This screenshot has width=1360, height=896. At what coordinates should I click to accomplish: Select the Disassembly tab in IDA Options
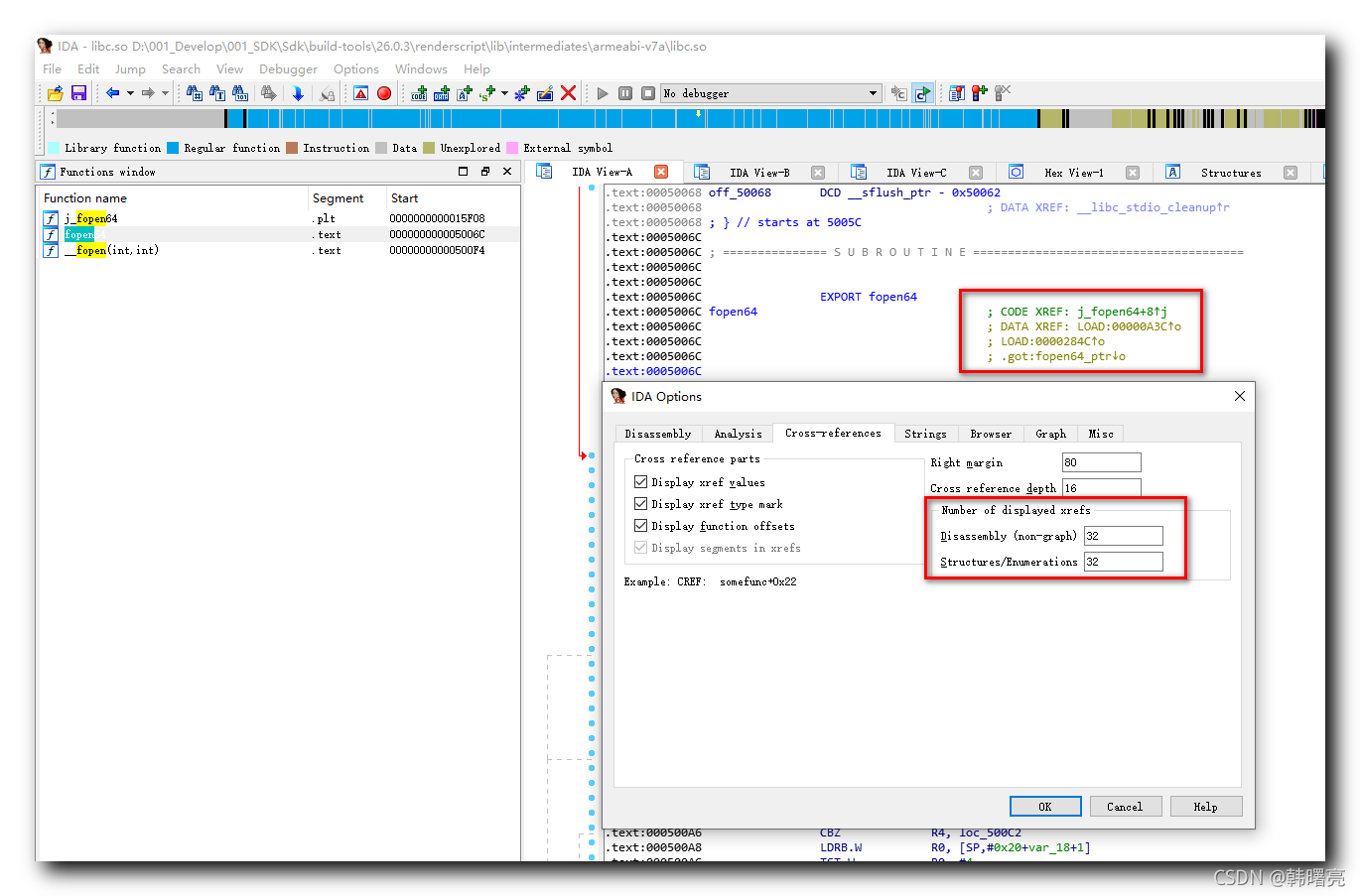click(658, 434)
